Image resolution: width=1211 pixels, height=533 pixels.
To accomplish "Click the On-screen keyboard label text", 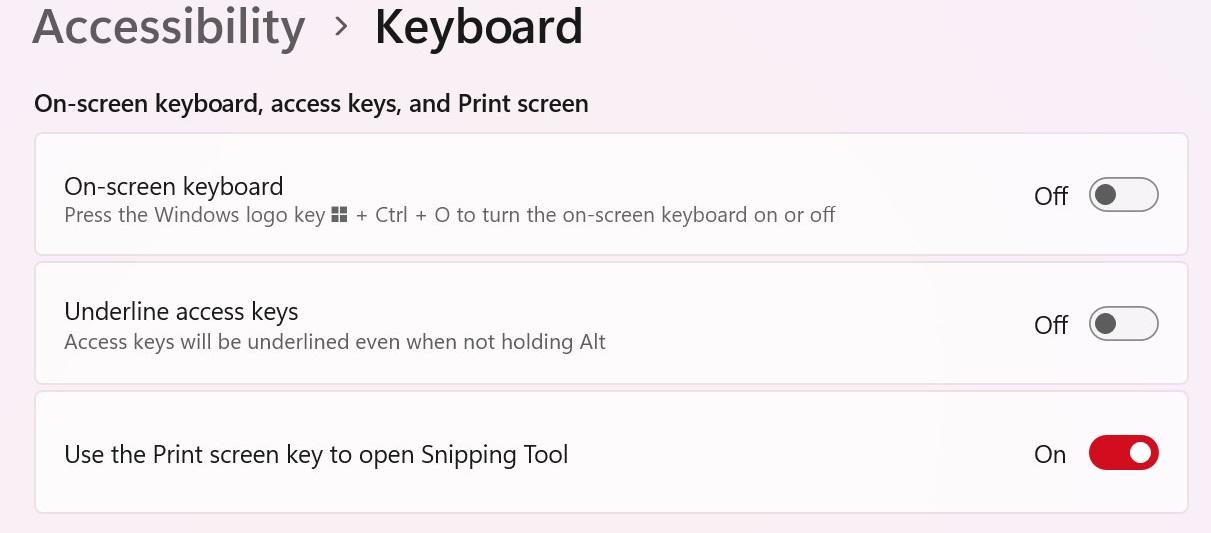I will pos(174,187).
